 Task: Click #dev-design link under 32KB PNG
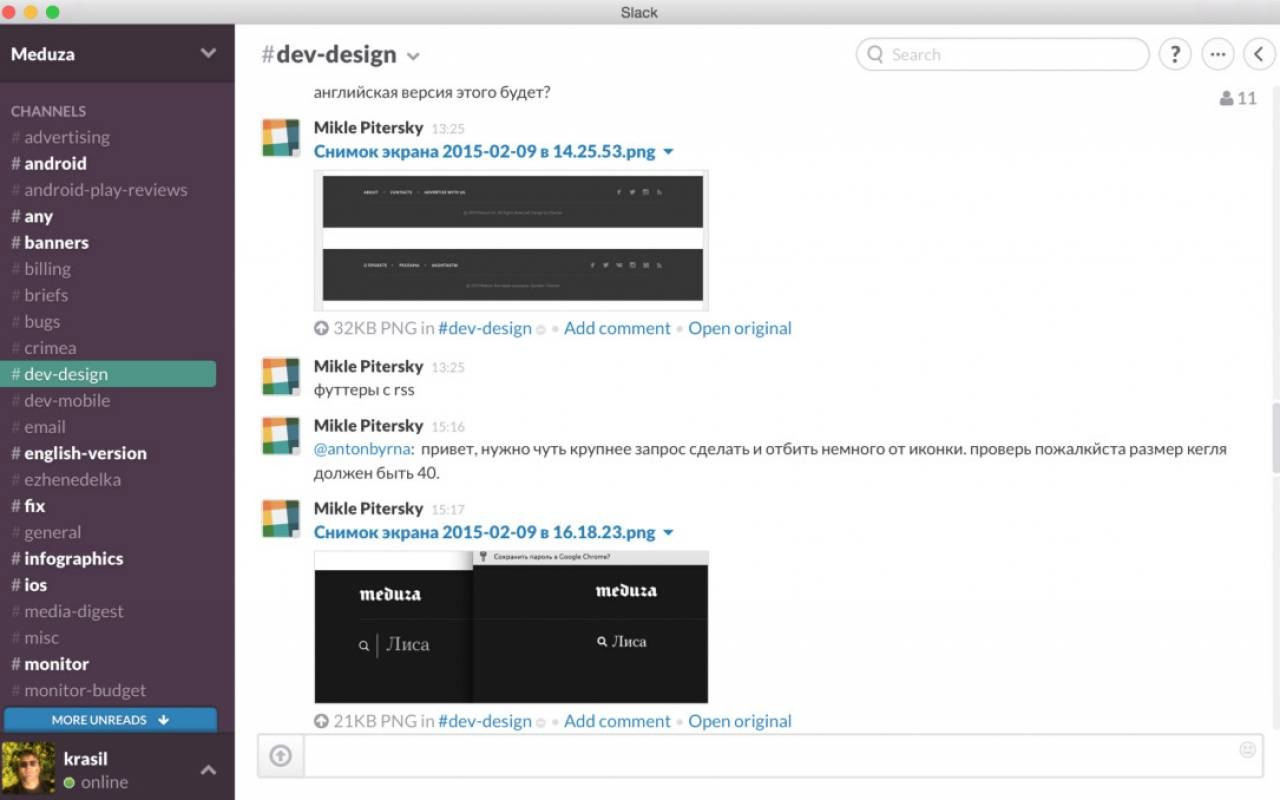485,328
